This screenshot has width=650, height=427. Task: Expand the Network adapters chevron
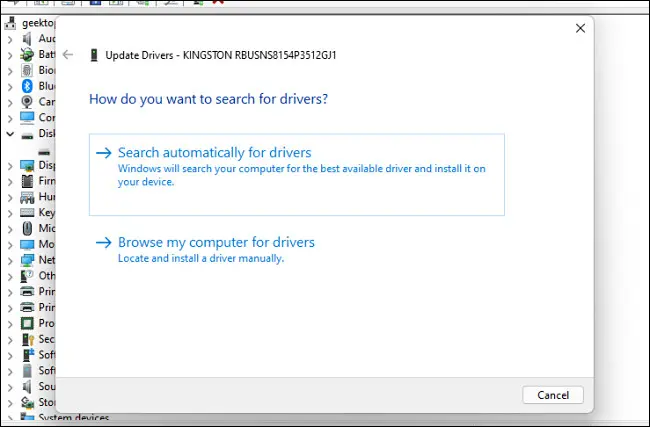coord(10,261)
